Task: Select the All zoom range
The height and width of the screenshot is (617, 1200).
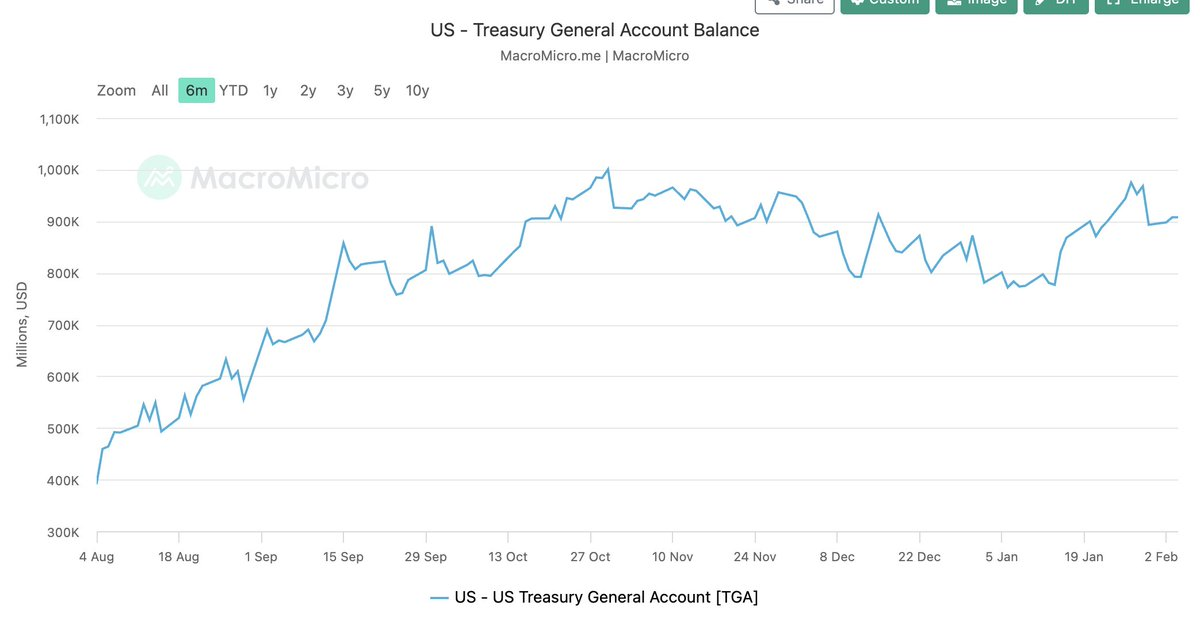Action: tap(160, 91)
